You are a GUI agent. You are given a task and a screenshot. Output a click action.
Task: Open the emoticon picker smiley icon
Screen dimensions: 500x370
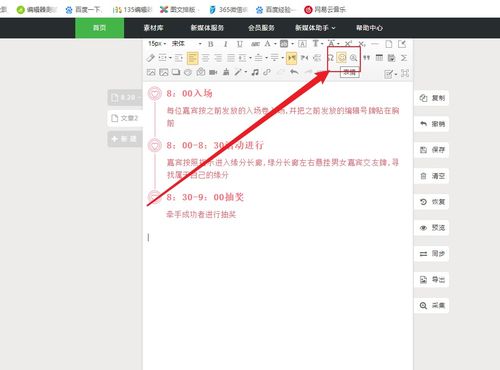[x=342, y=58]
